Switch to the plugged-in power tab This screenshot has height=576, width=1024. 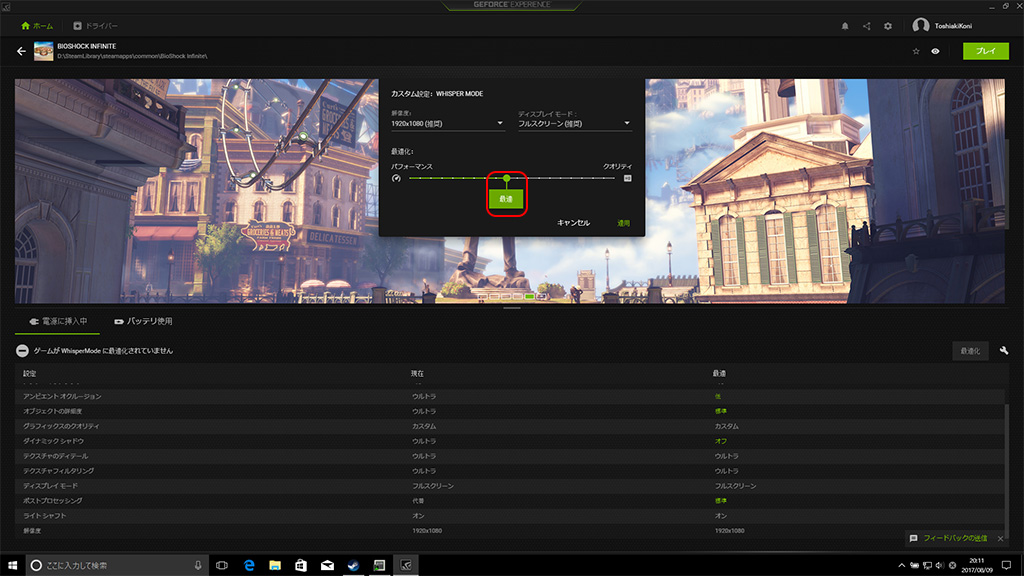coord(58,321)
